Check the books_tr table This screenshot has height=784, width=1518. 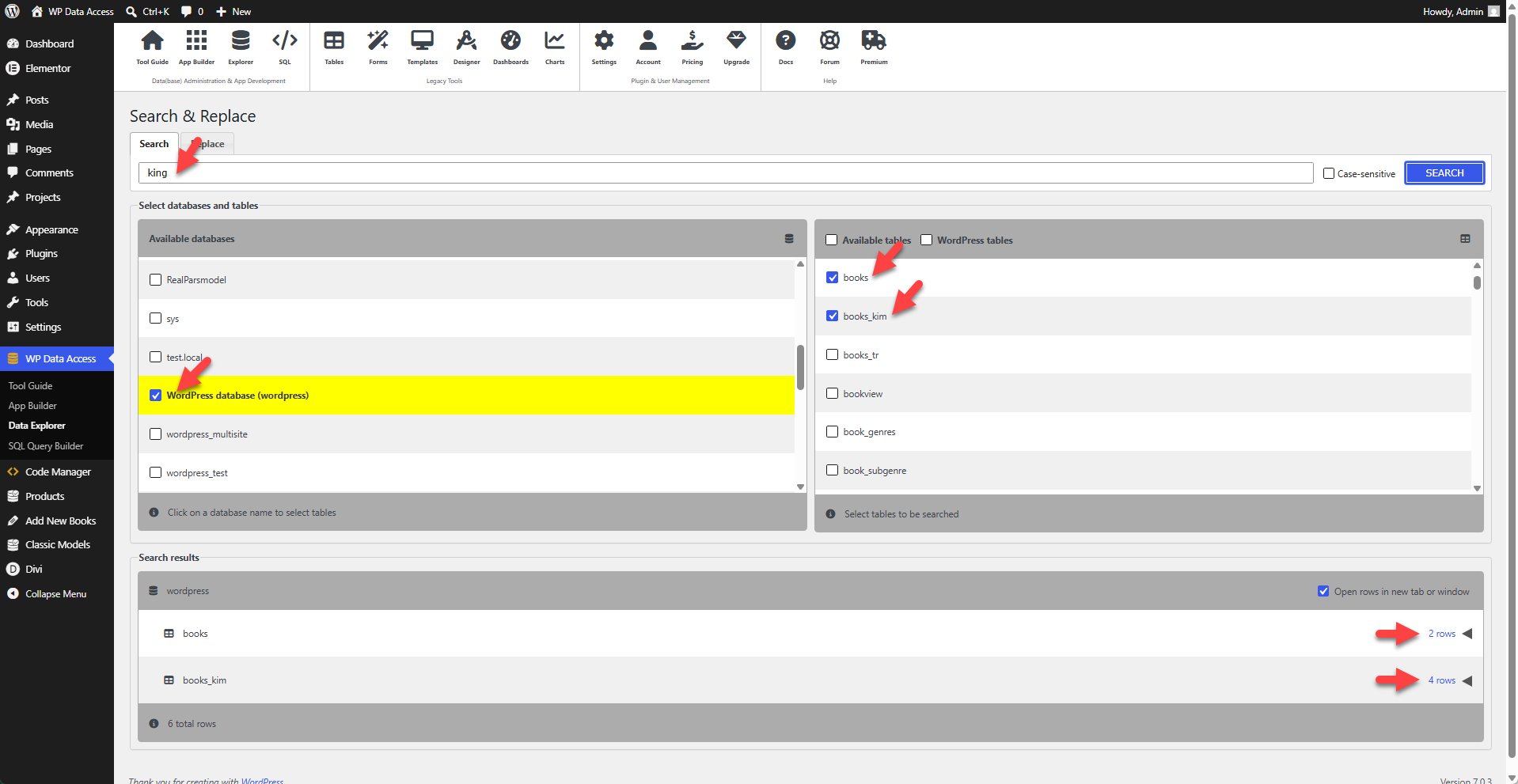coord(833,354)
